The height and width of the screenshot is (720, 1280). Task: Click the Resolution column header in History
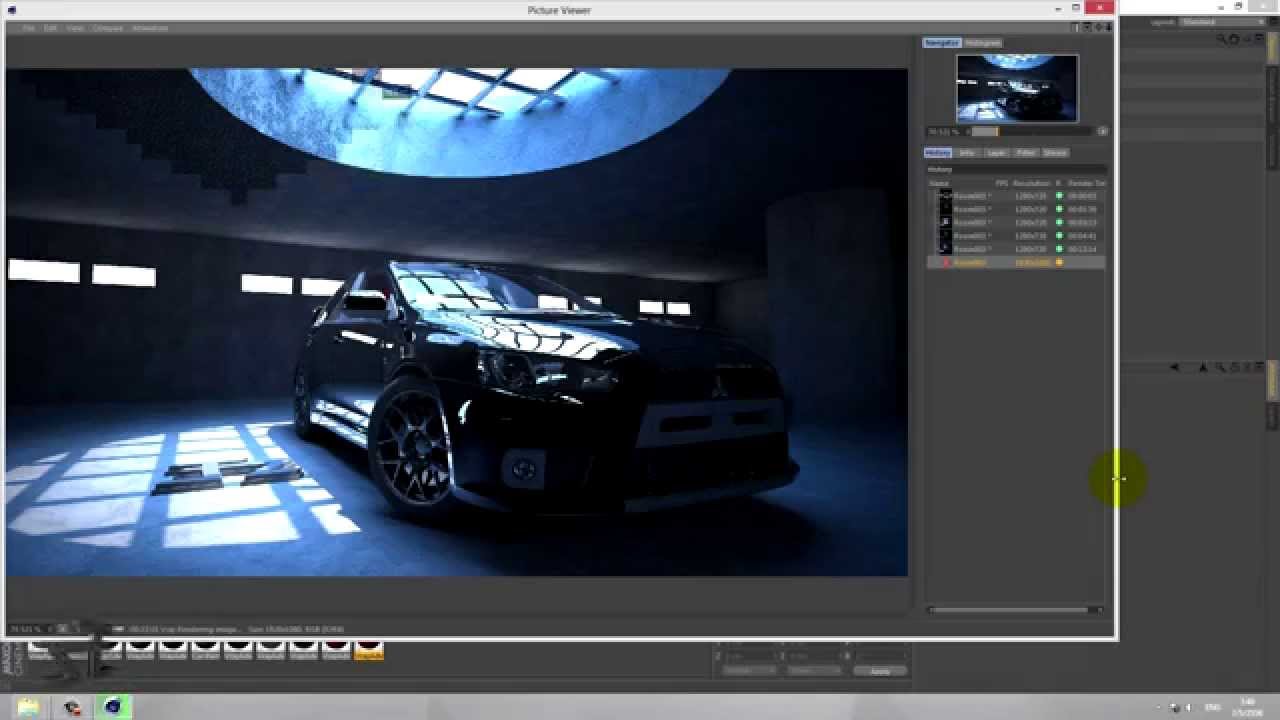coord(1031,183)
